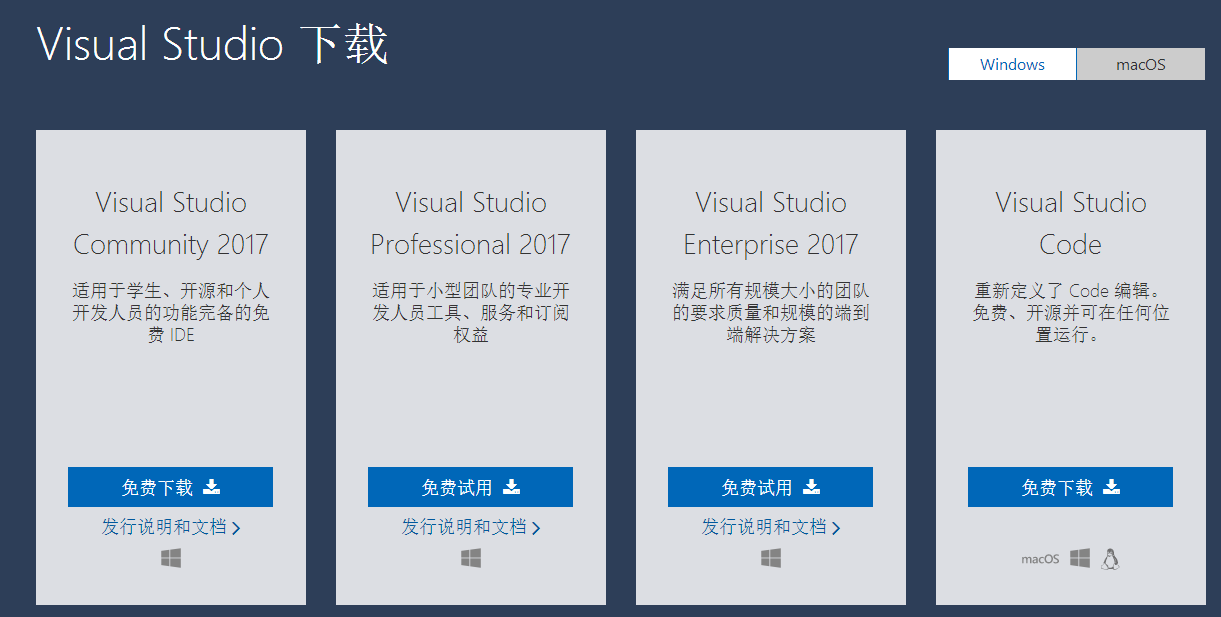This screenshot has height=617, width=1221.
Task: Click the Enterprise description ending 端到端解决方案
Action: 771,313
